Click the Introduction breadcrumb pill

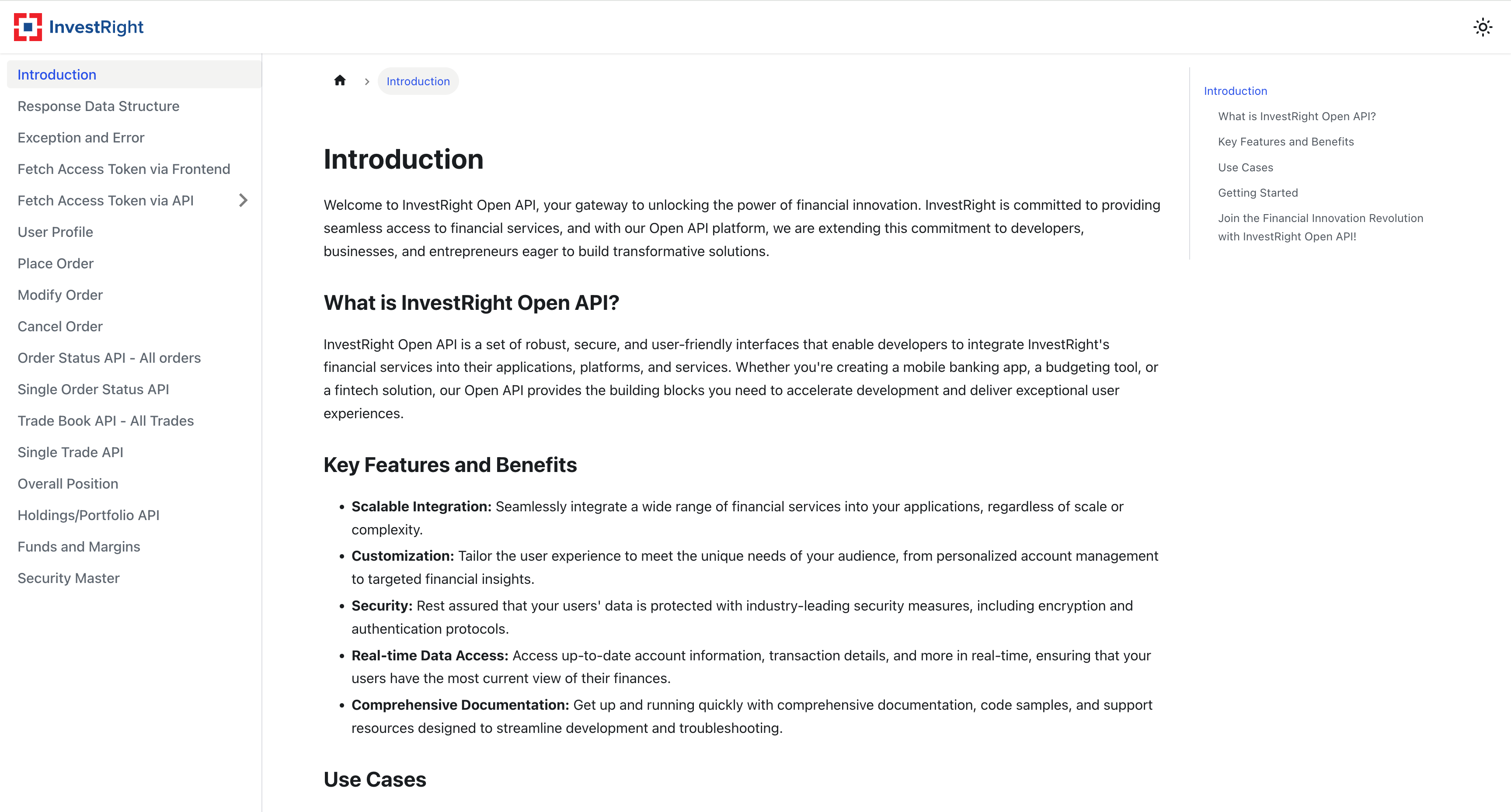[418, 81]
